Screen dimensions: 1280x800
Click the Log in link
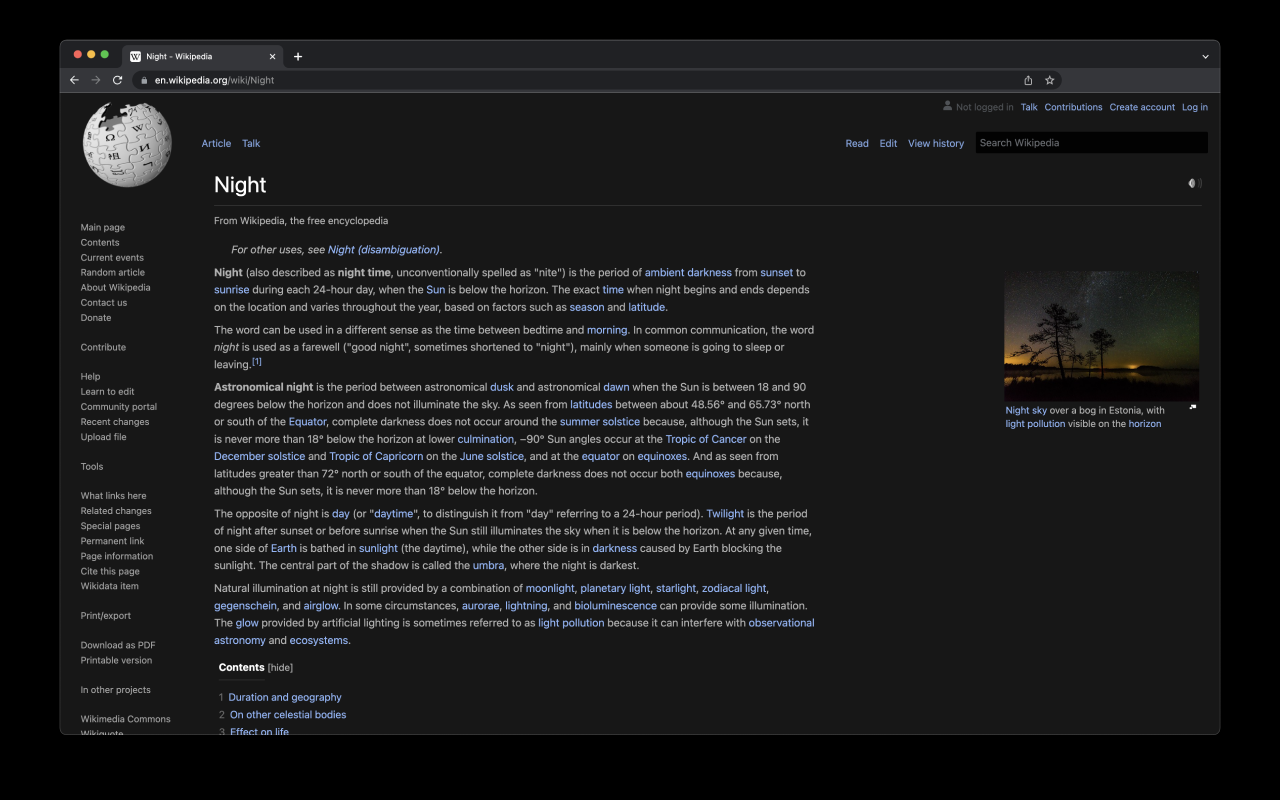[1195, 107]
